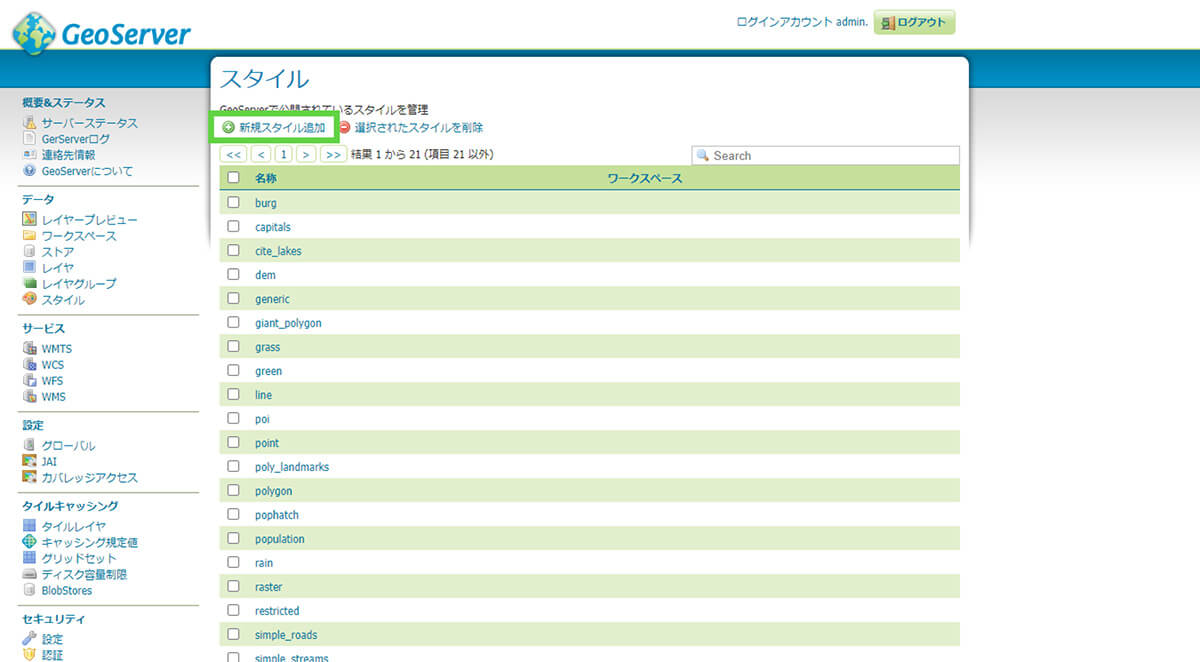Tick the dem row checkbox

click(x=234, y=274)
